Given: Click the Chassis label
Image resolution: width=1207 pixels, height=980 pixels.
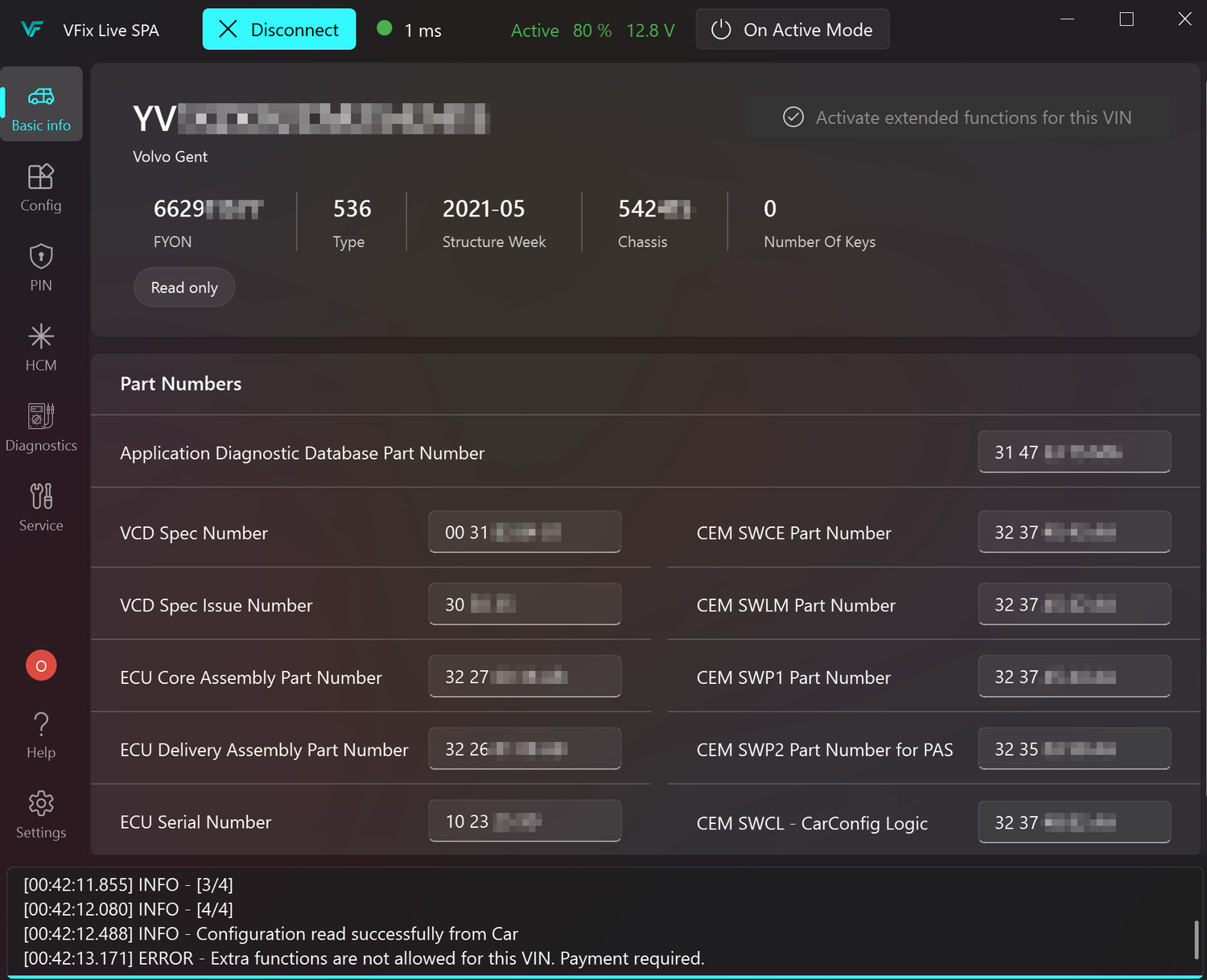Looking at the screenshot, I should coord(643,242).
